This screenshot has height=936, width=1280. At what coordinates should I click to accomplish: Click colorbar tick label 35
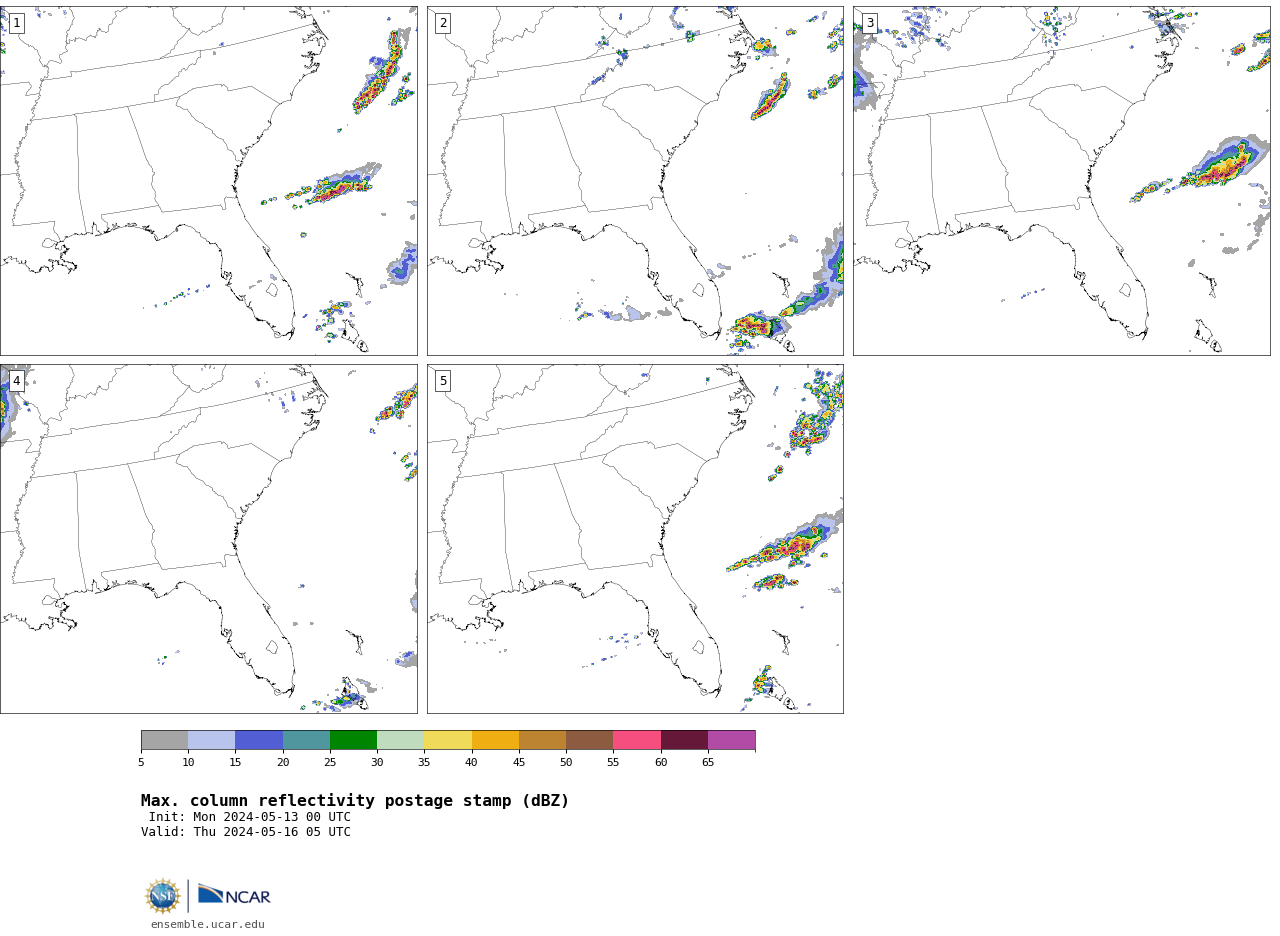[x=424, y=763]
